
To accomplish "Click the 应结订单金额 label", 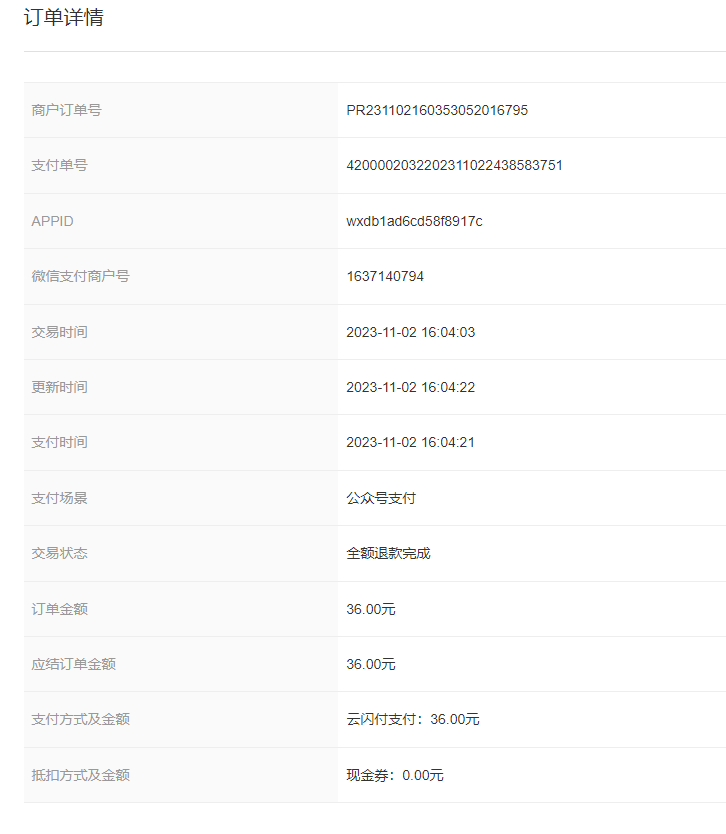I will pyautogui.click(x=73, y=664).
